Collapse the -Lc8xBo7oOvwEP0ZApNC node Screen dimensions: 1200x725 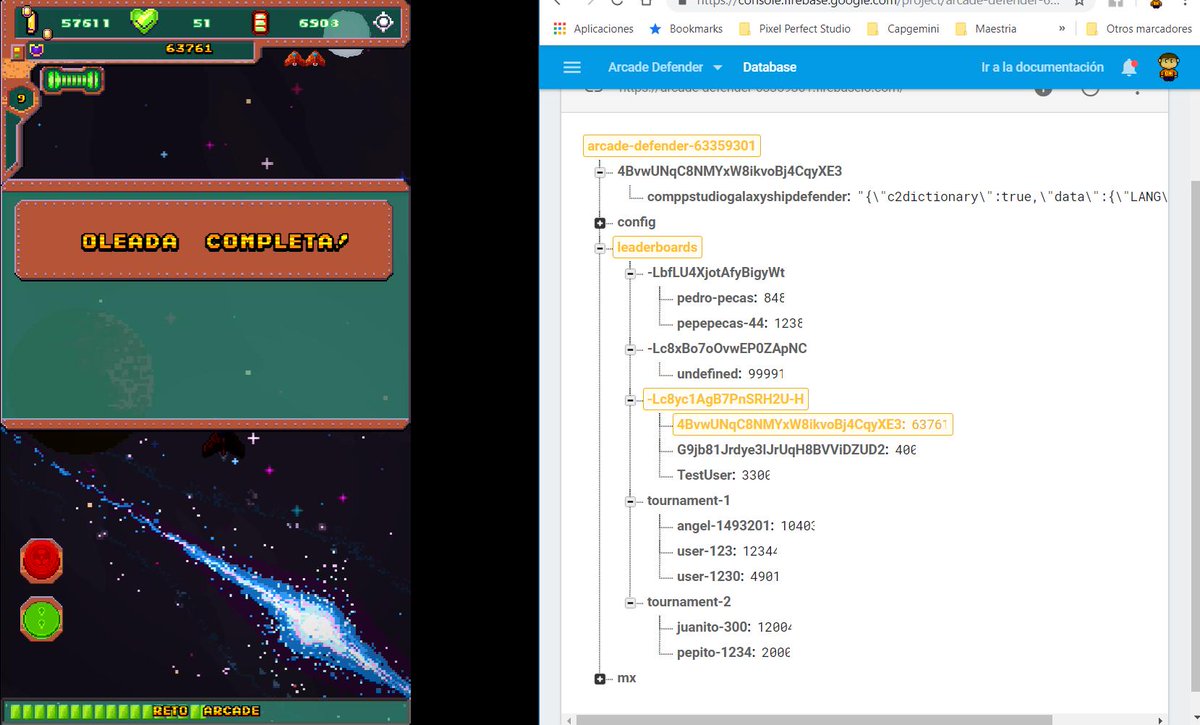630,349
